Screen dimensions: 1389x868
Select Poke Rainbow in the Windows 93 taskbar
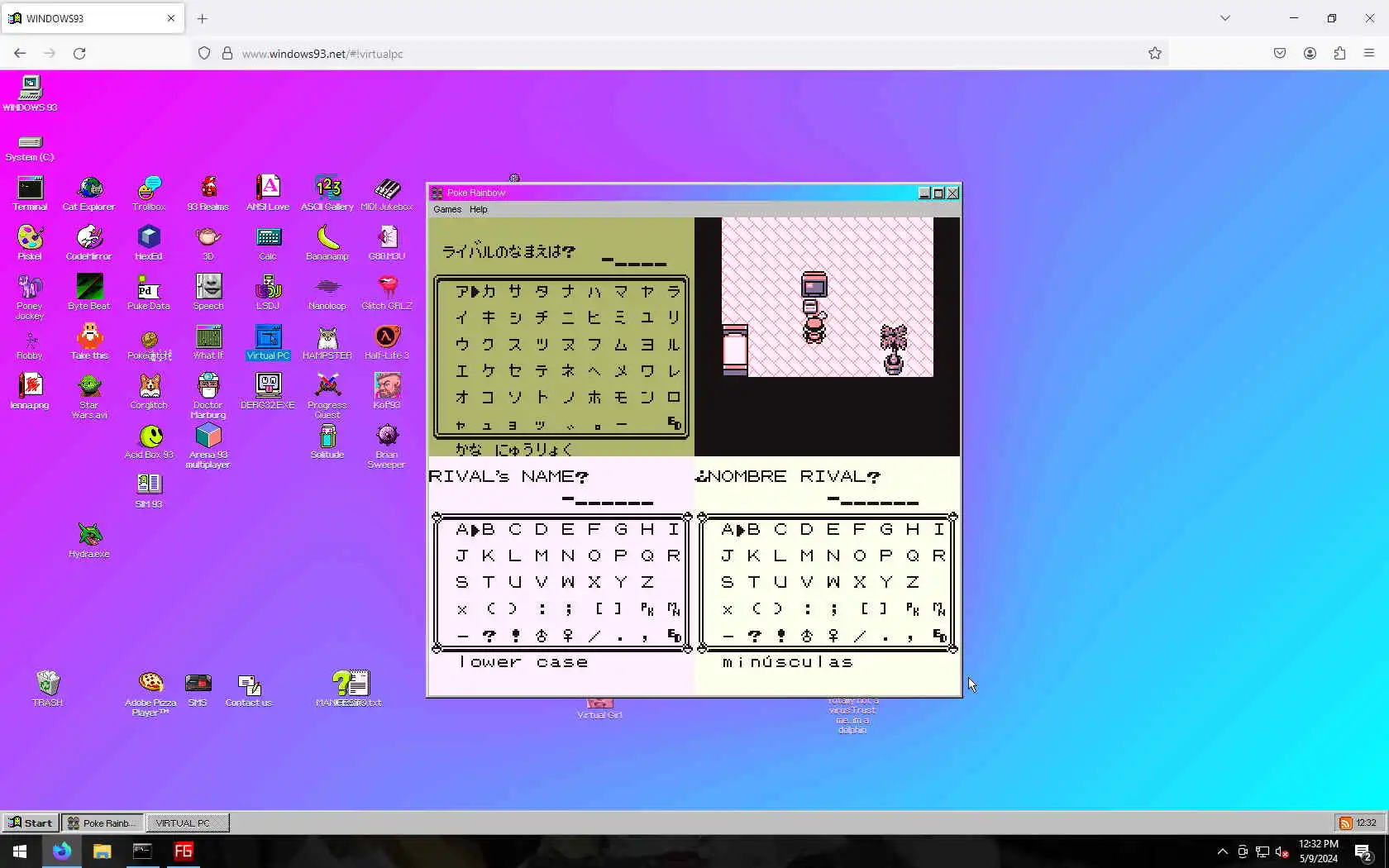pyautogui.click(x=103, y=823)
